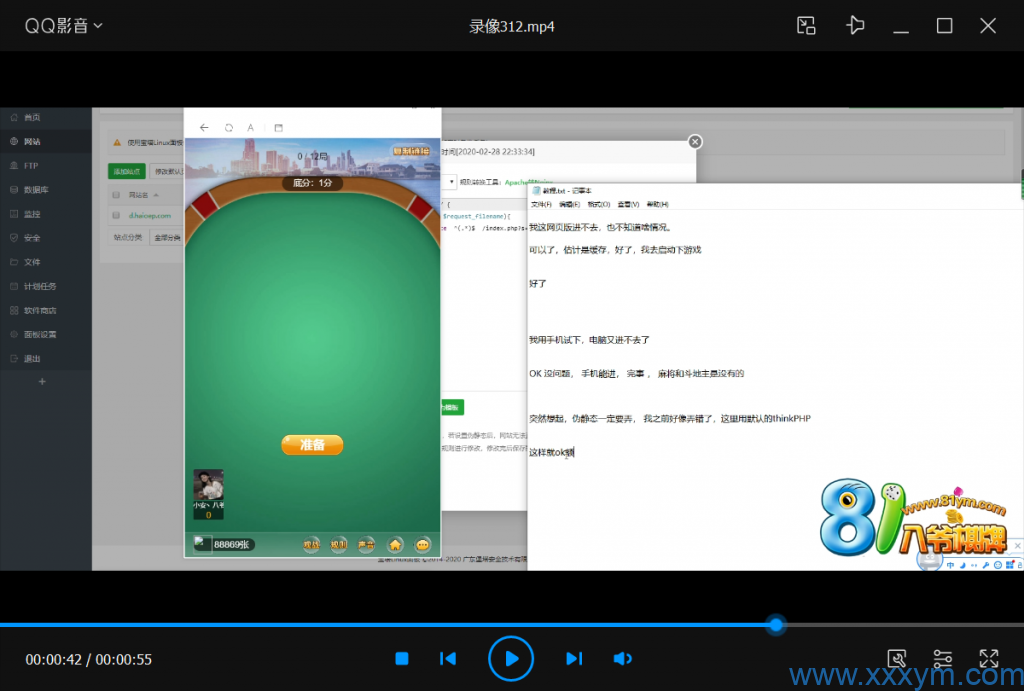The image size is (1024, 691).
Task: Select 网站 in the left sidebar
Action: (x=32, y=141)
